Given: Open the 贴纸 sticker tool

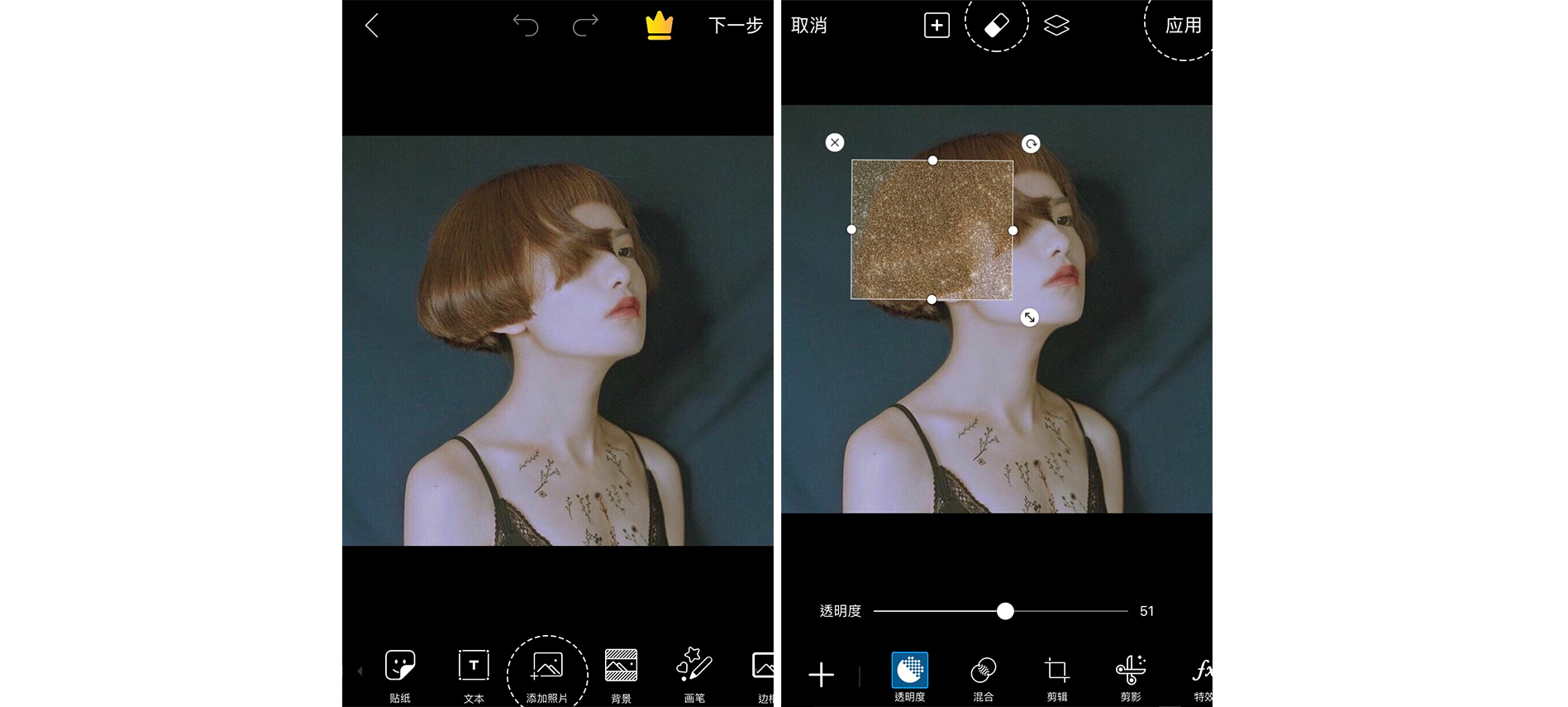Looking at the screenshot, I should [x=400, y=674].
